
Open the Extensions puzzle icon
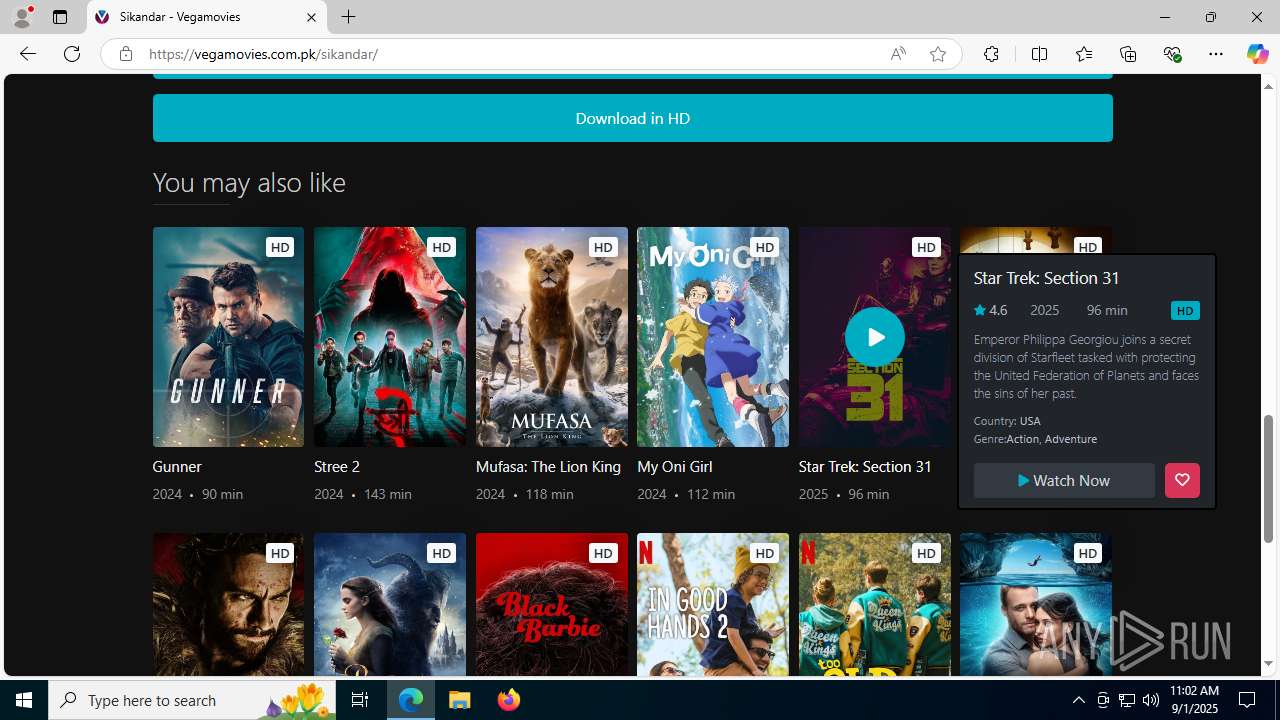[x=991, y=54]
